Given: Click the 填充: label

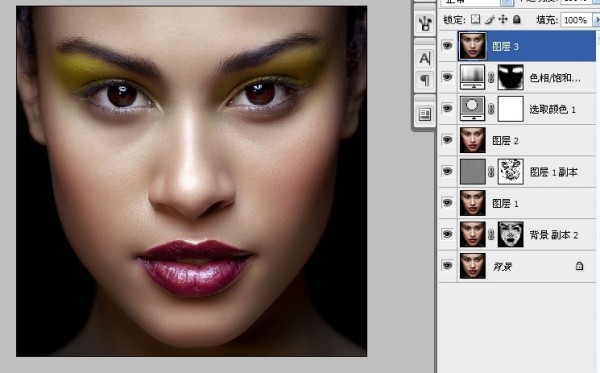Looking at the screenshot, I should click(x=547, y=20).
